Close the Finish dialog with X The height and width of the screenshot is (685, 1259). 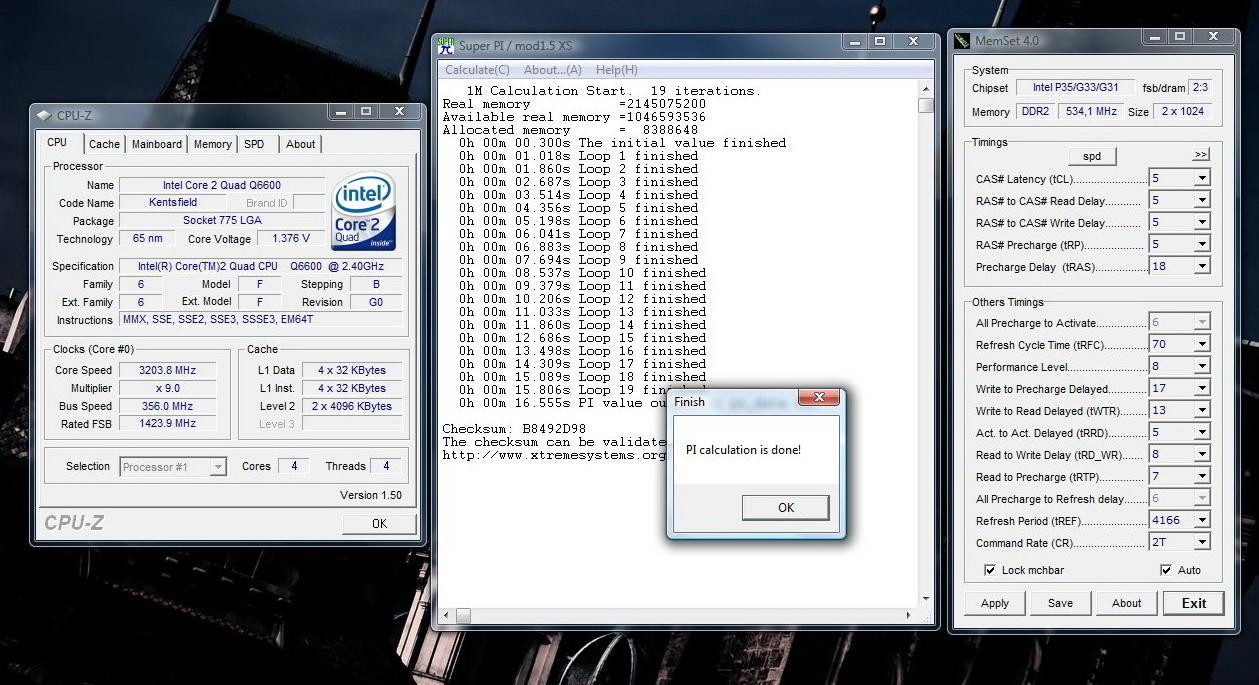click(819, 400)
